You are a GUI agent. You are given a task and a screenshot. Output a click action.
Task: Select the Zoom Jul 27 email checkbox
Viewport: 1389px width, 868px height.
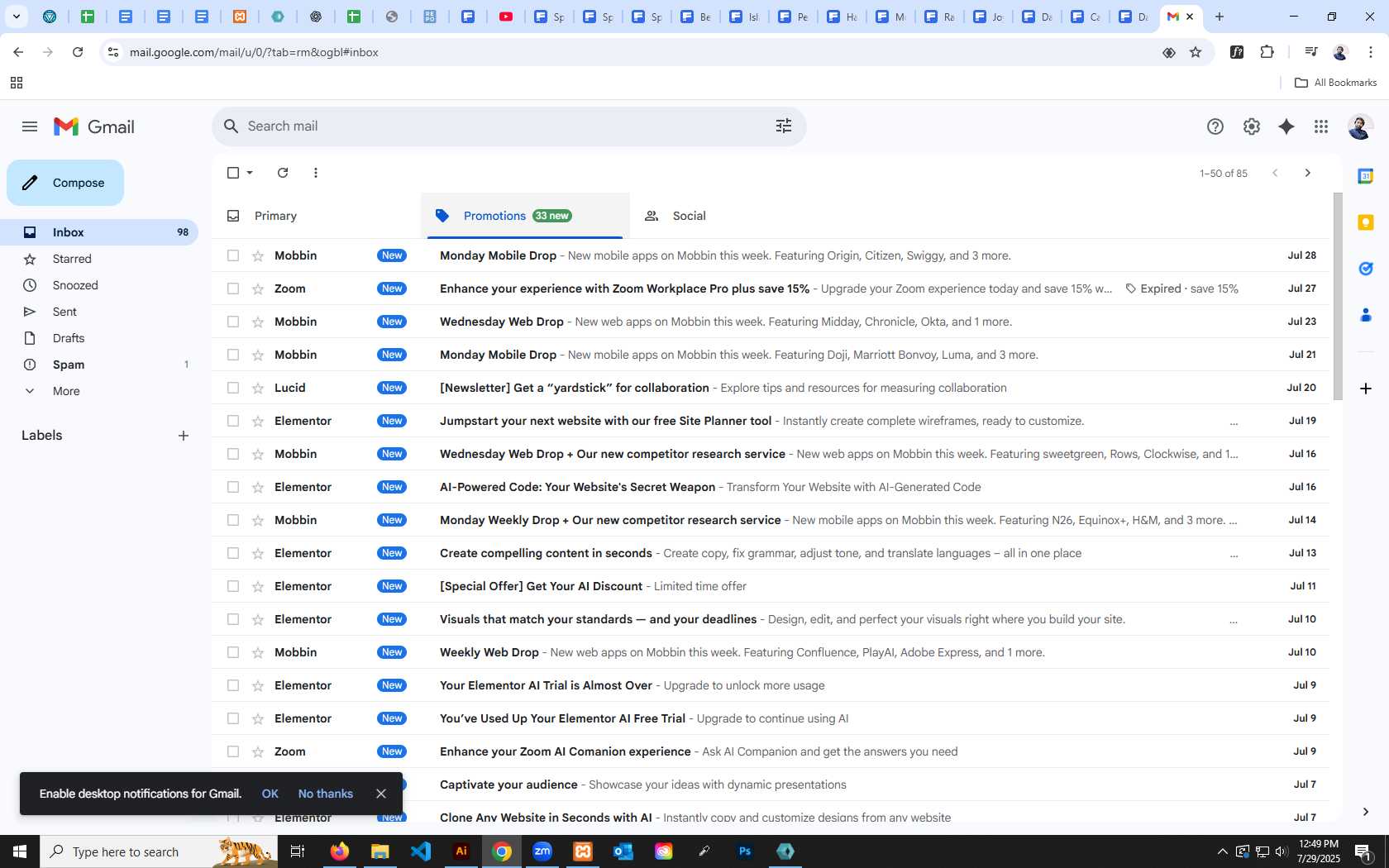pos(233,289)
